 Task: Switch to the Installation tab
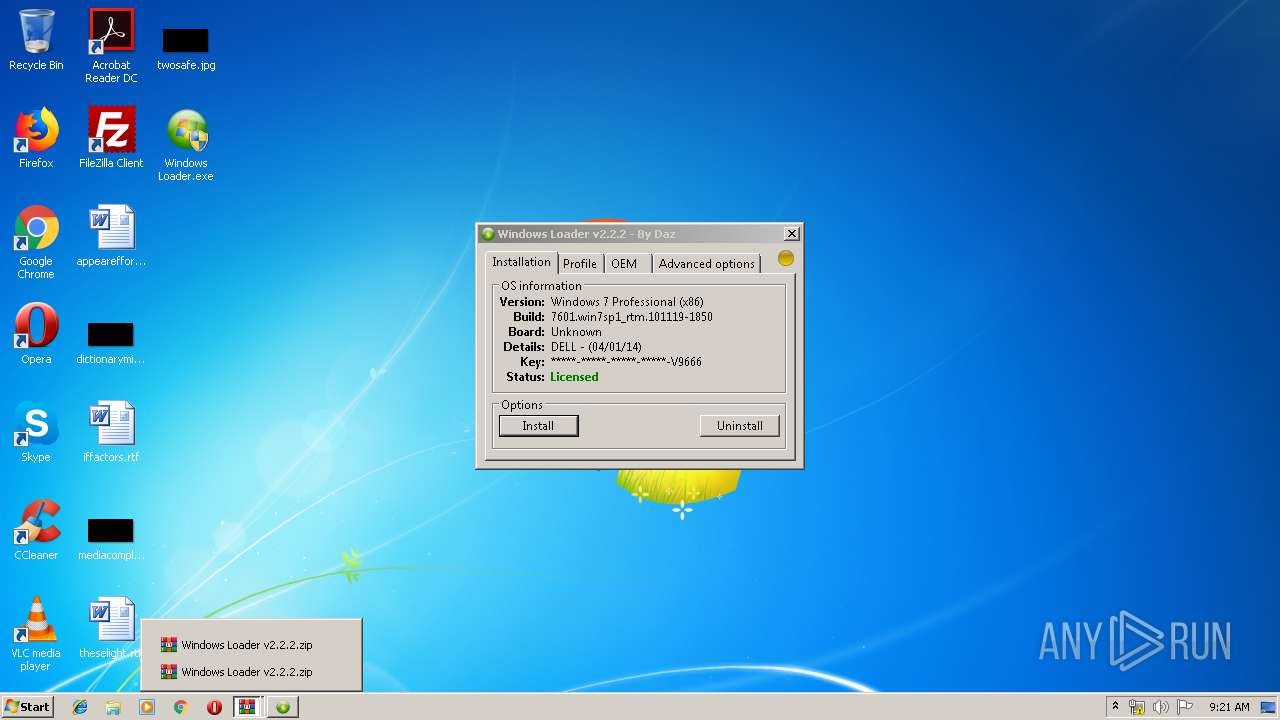tap(521, 262)
